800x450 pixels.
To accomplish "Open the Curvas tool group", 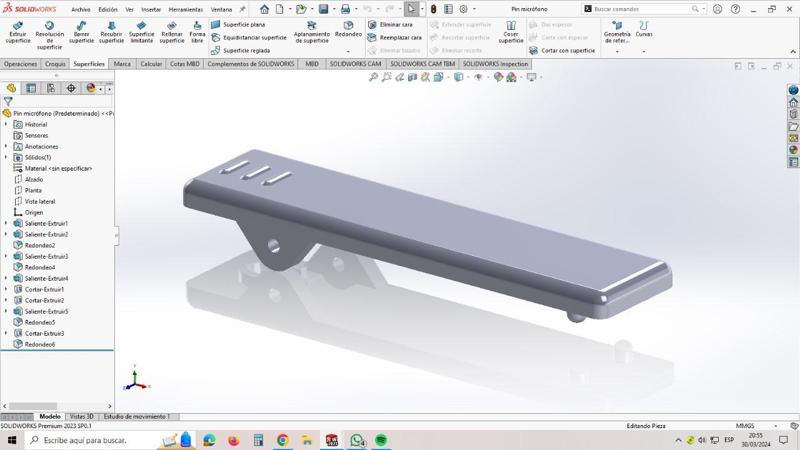I will pos(644,29).
